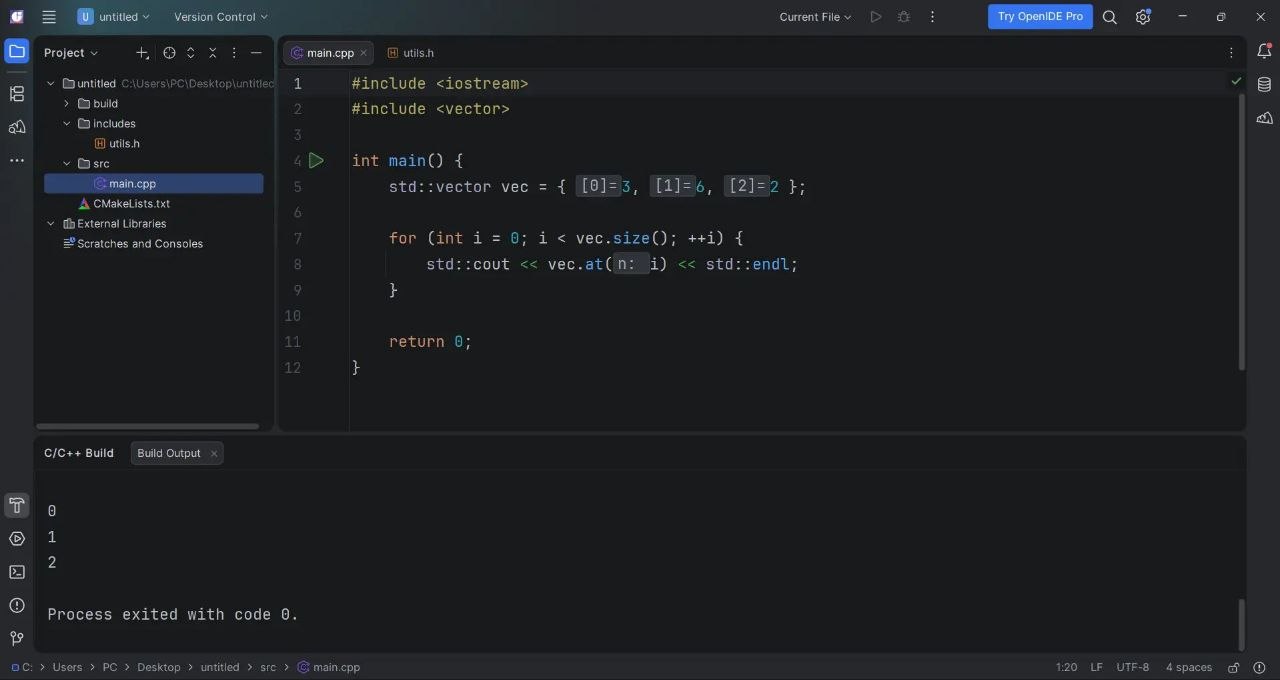This screenshot has width=1280, height=680.
Task: Click Desktop breadcrumb in navigation bar
Action: pyautogui.click(x=159, y=667)
